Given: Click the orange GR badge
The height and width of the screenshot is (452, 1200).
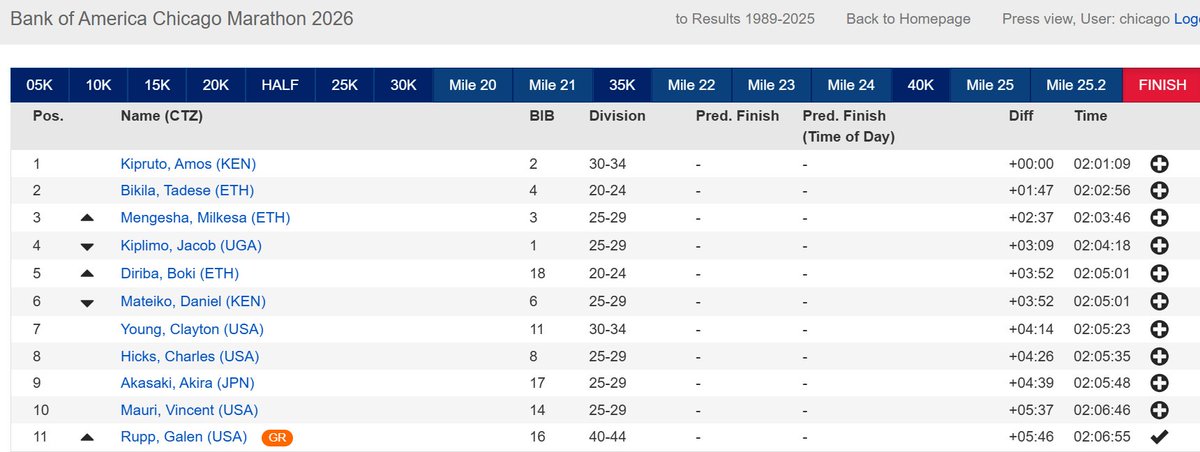Looking at the screenshot, I should (277, 437).
